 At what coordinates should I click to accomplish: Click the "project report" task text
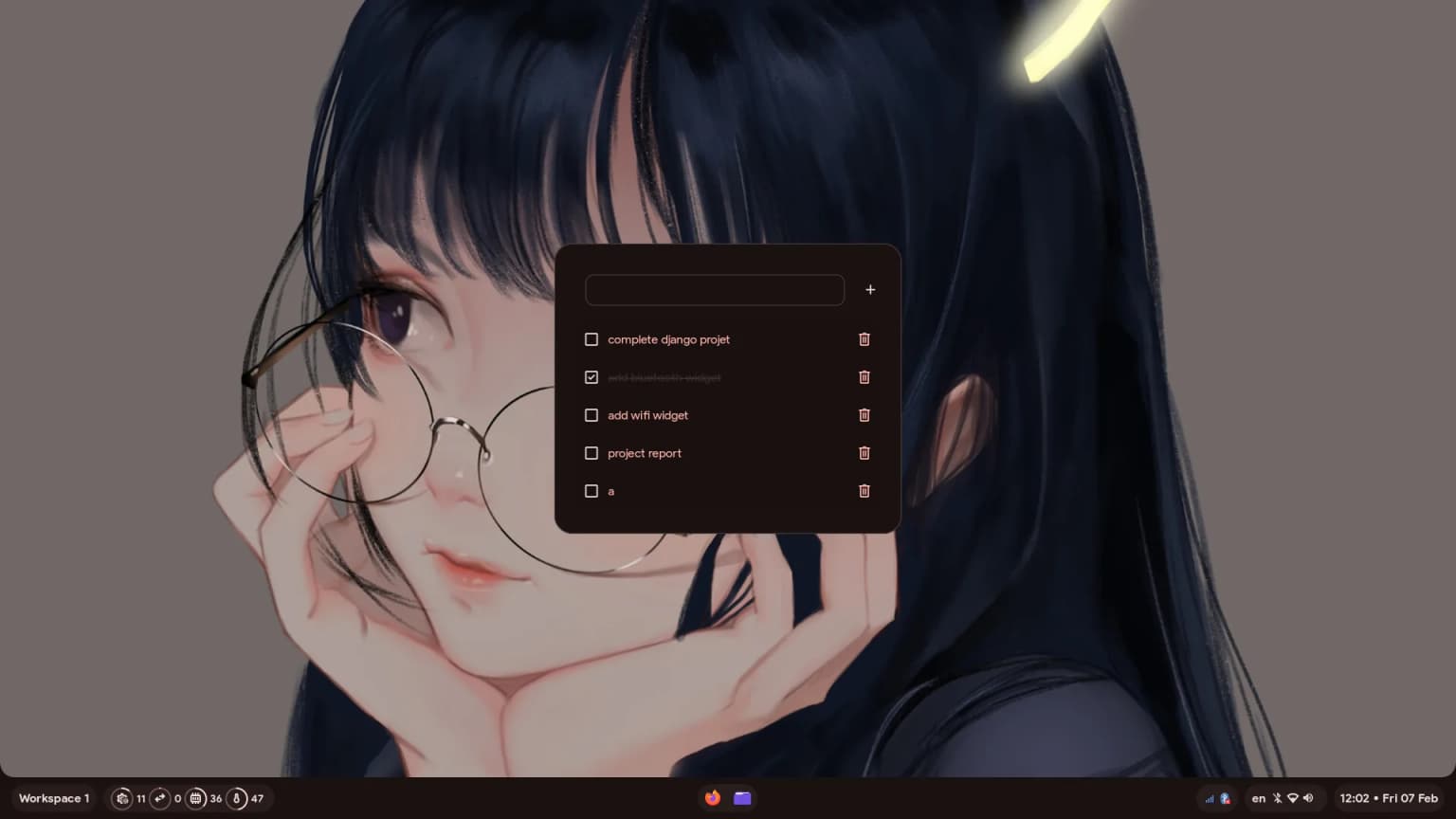[645, 453]
